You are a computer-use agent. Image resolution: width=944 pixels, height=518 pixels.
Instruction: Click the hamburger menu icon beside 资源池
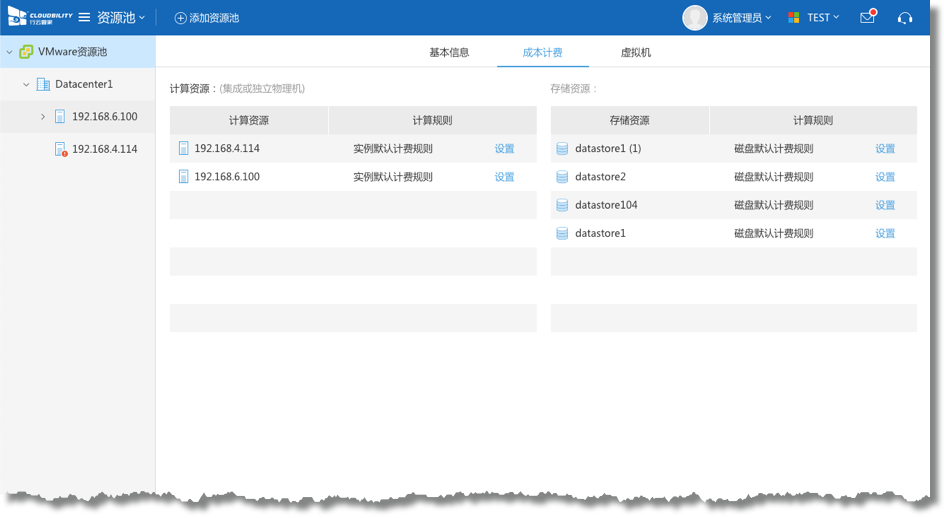tap(85, 18)
